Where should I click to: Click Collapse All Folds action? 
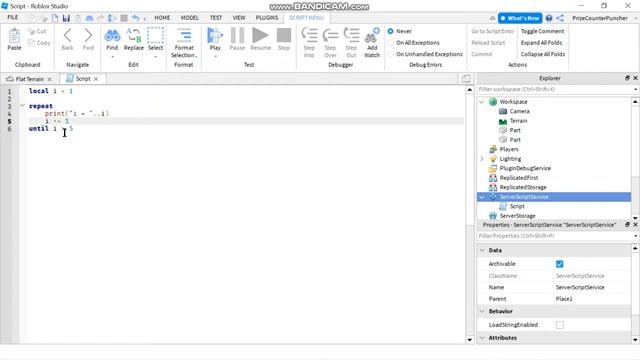tap(542, 54)
